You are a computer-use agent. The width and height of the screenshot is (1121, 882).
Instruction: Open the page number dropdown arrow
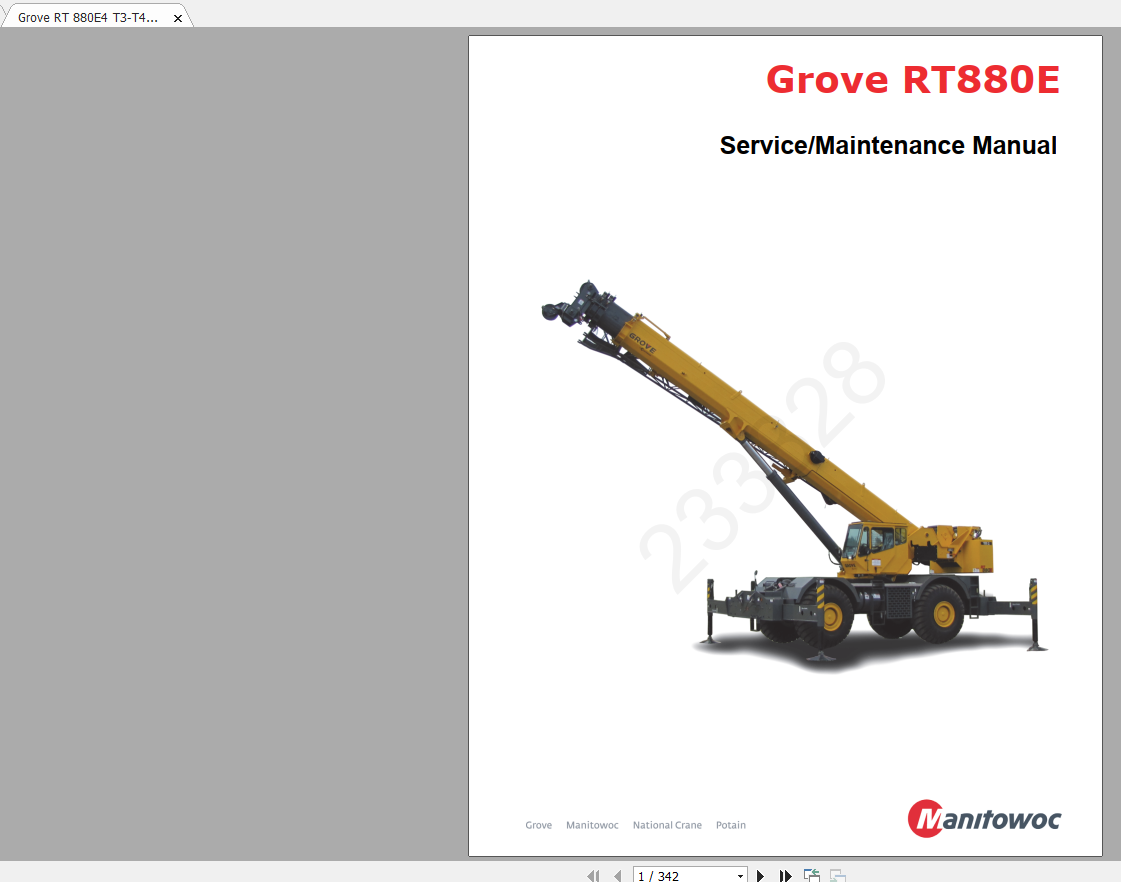(740, 876)
